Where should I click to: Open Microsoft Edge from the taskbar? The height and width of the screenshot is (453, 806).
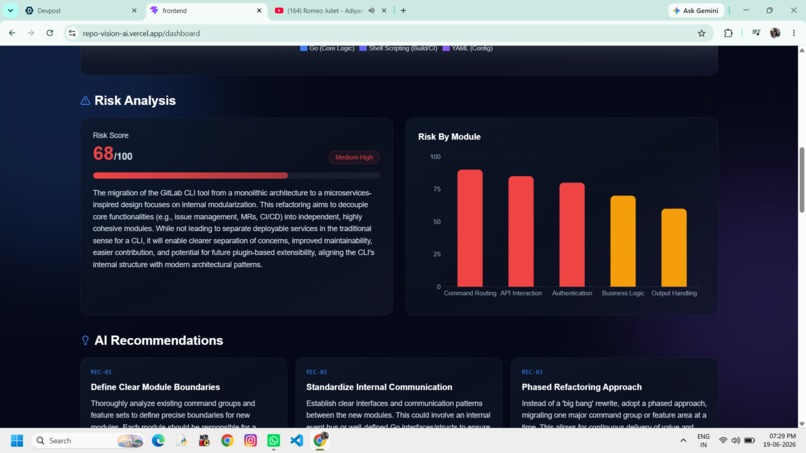point(158,441)
